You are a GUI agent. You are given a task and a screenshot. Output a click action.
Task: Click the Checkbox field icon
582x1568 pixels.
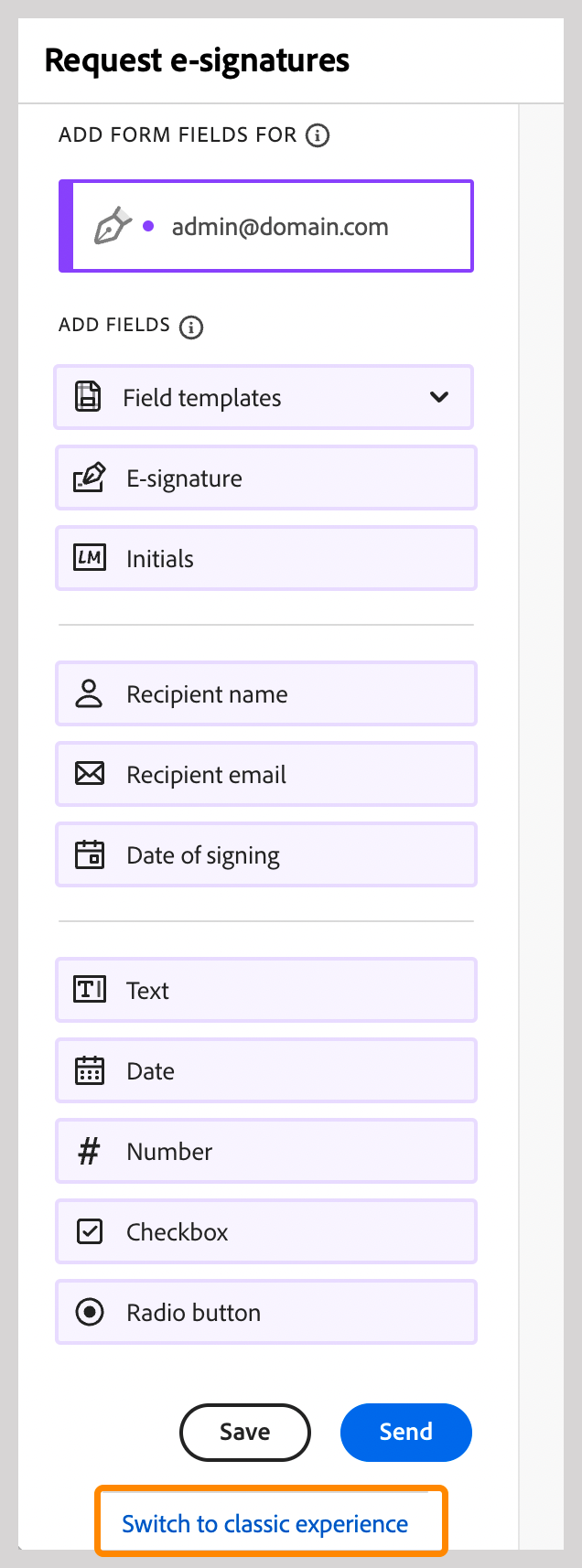(x=89, y=1231)
